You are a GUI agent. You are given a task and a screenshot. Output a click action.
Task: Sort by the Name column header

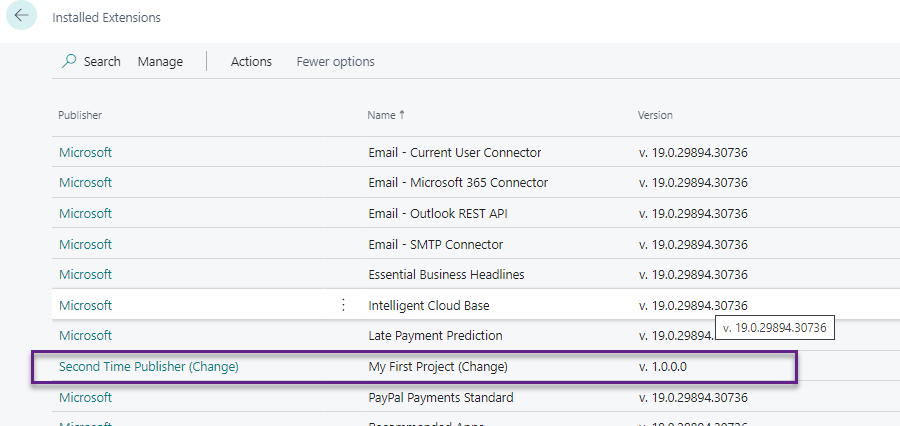point(385,115)
